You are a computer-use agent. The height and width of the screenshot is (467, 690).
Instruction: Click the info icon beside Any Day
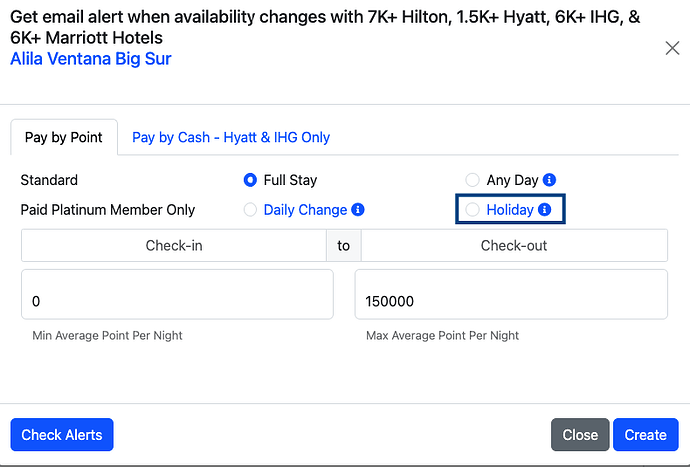pos(549,180)
